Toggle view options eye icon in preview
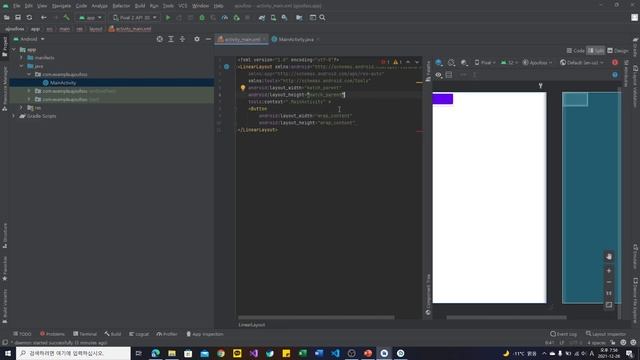640x360 pixels. click(438, 75)
